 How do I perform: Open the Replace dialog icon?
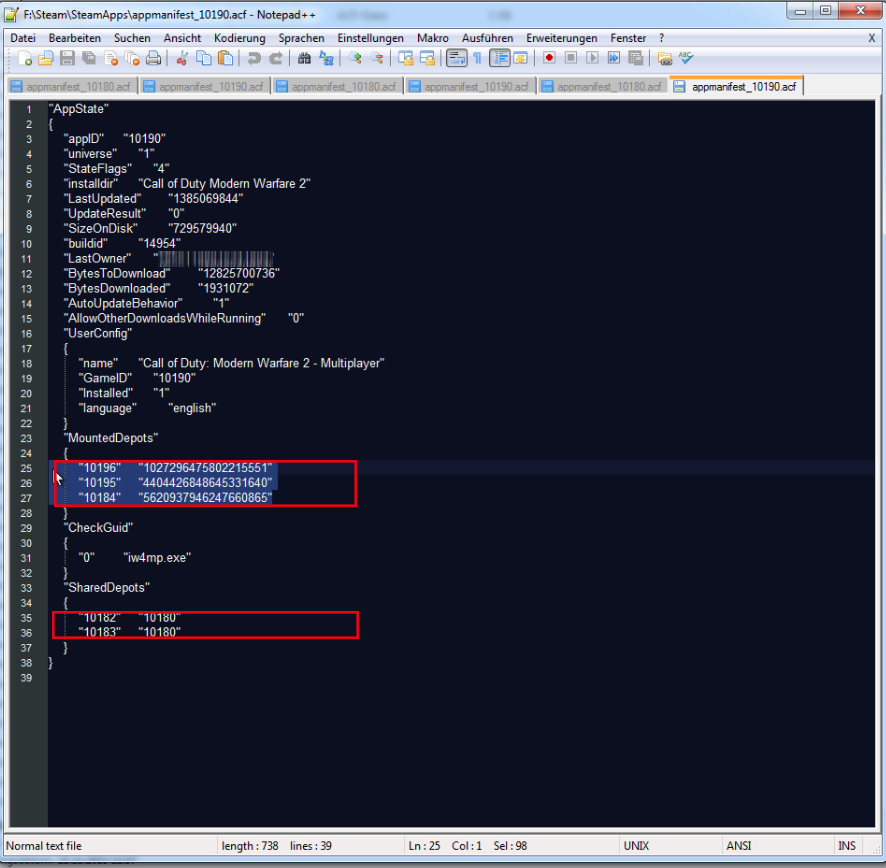coord(326,58)
